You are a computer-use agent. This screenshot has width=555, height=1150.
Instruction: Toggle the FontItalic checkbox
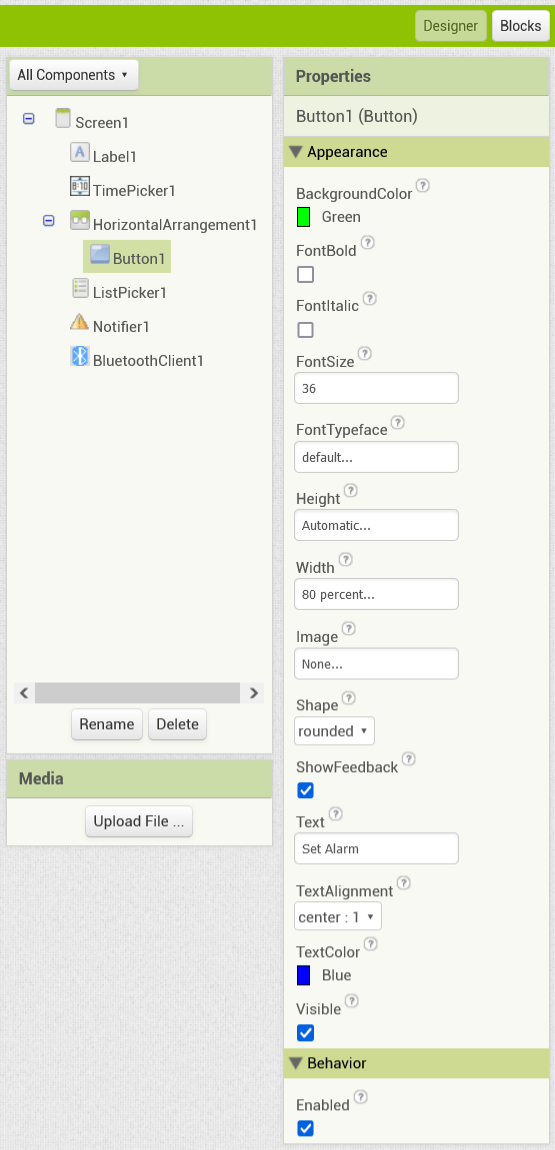(x=306, y=330)
